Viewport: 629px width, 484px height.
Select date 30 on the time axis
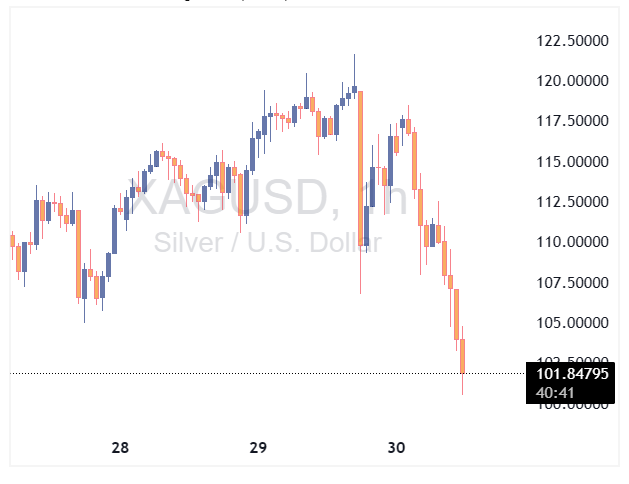[x=396, y=449]
